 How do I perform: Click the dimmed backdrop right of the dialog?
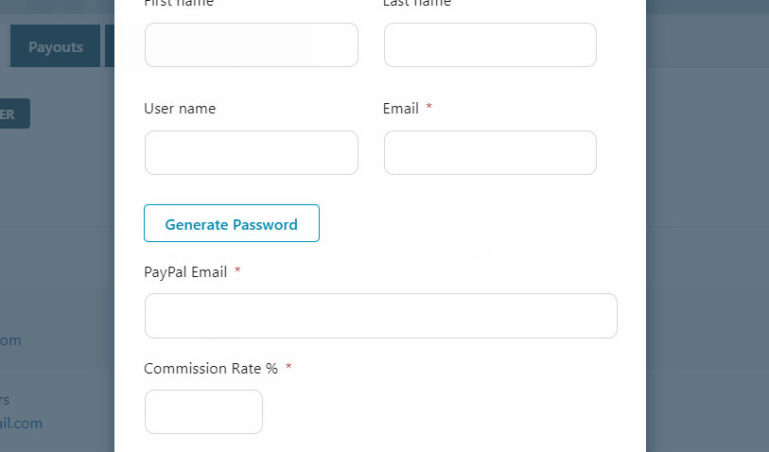707,250
